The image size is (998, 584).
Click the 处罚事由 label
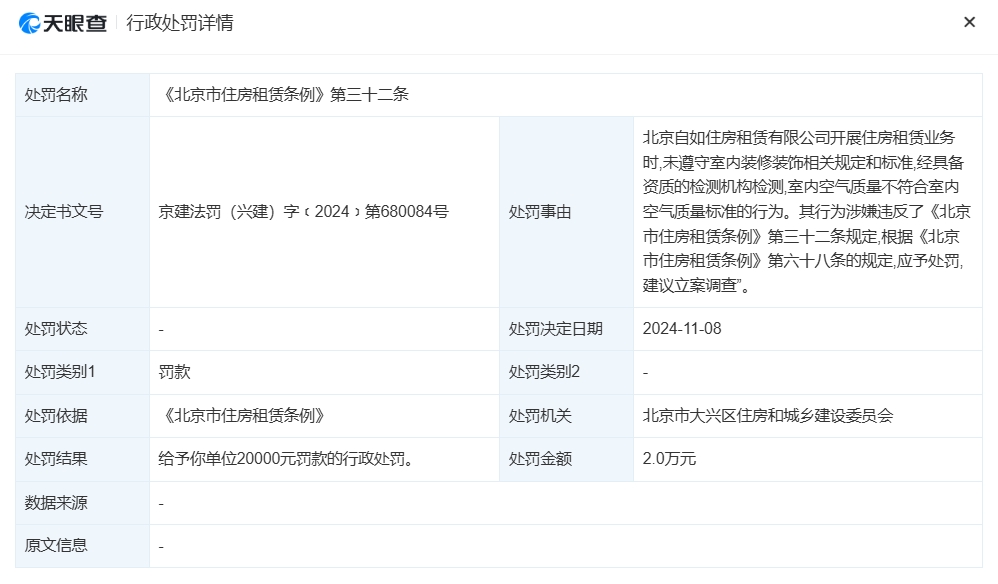(x=540, y=212)
